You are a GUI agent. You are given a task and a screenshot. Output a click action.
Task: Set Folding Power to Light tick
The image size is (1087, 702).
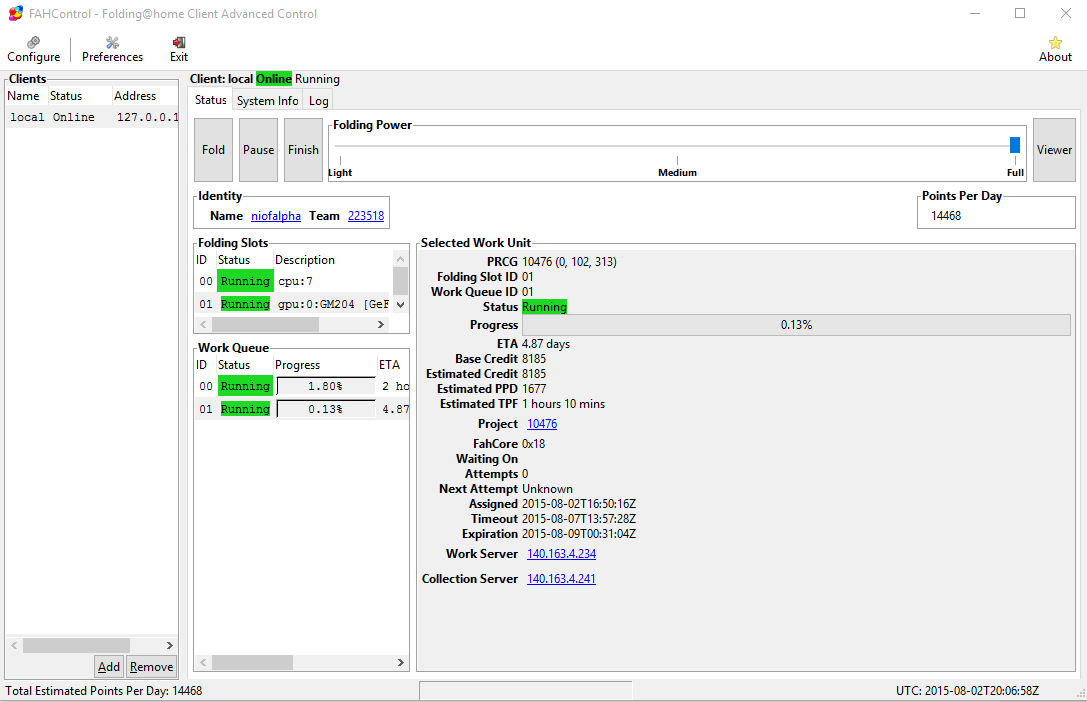coord(340,160)
